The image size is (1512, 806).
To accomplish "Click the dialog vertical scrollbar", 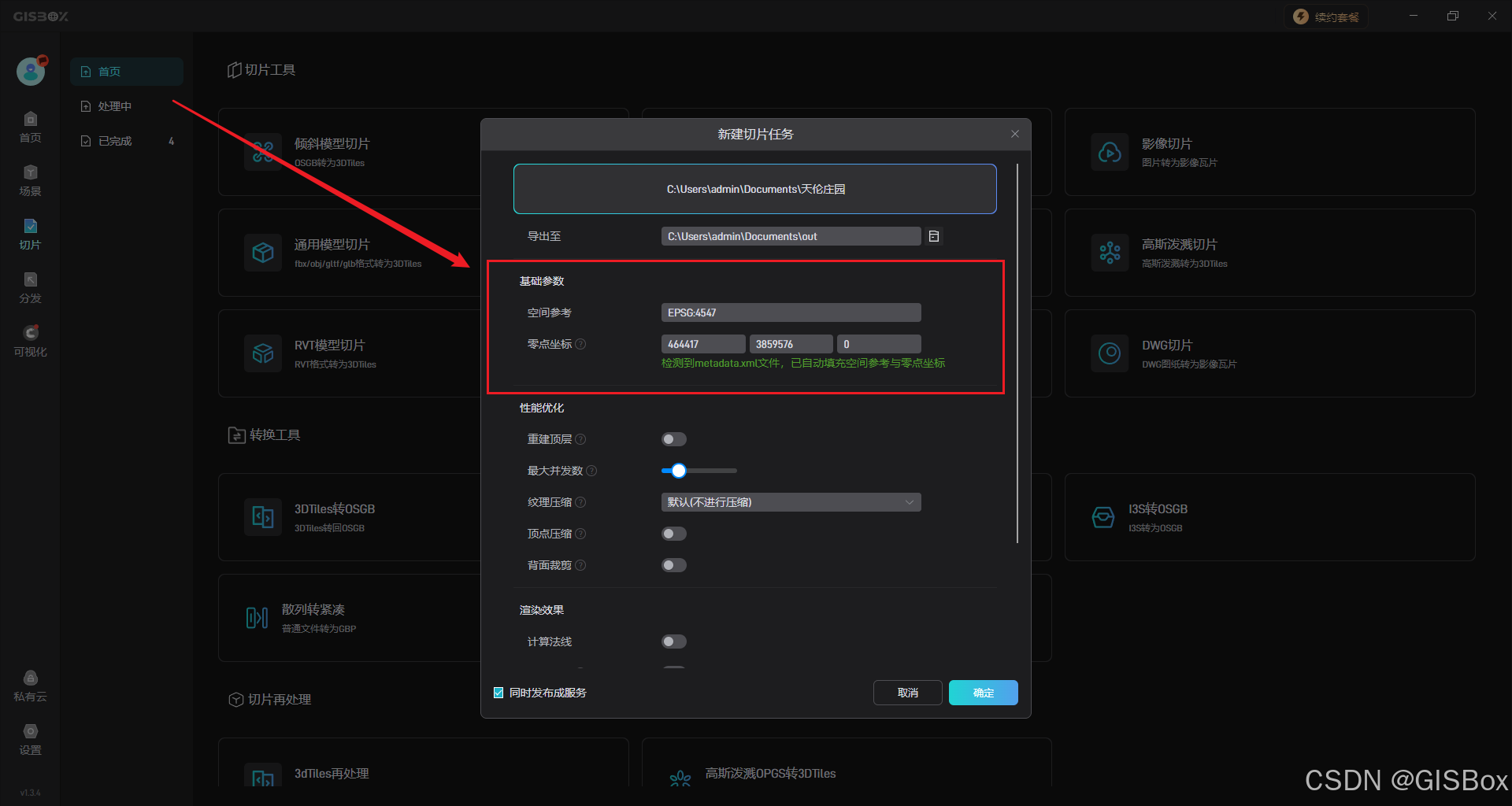I will tap(1017, 353).
